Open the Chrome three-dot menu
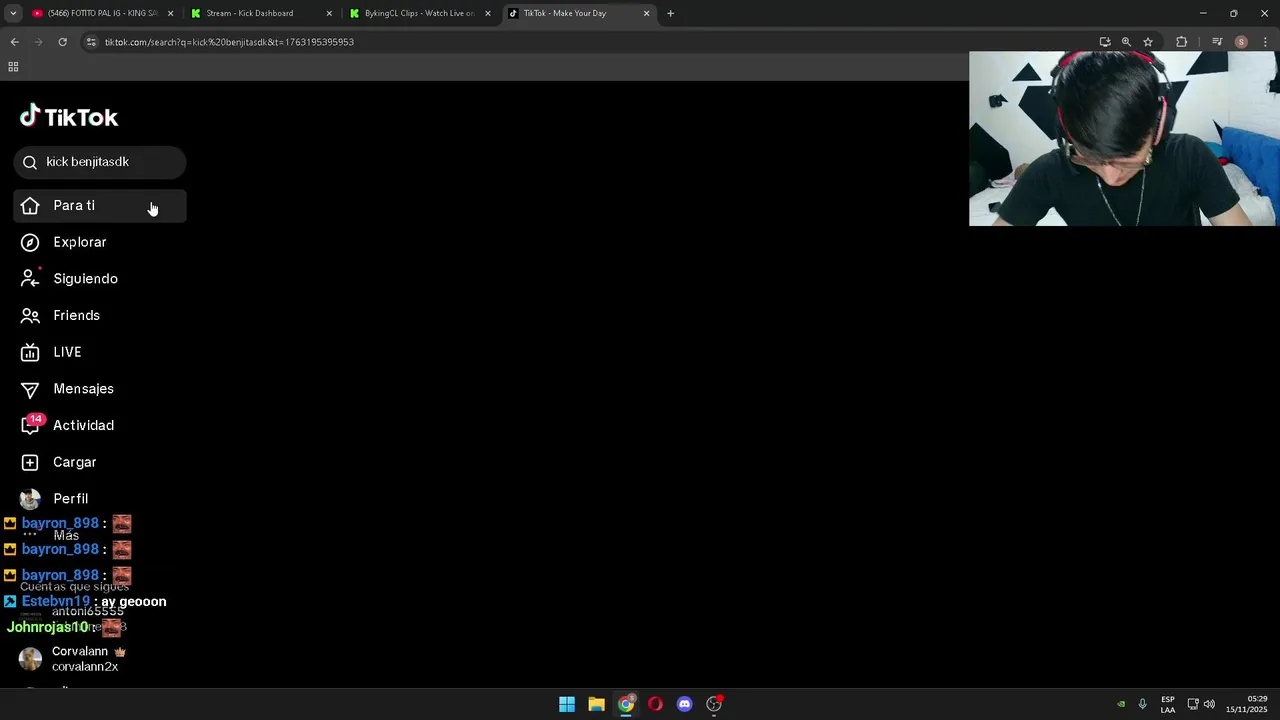The height and width of the screenshot is (720, 1280). click(x=1263, y=42)
